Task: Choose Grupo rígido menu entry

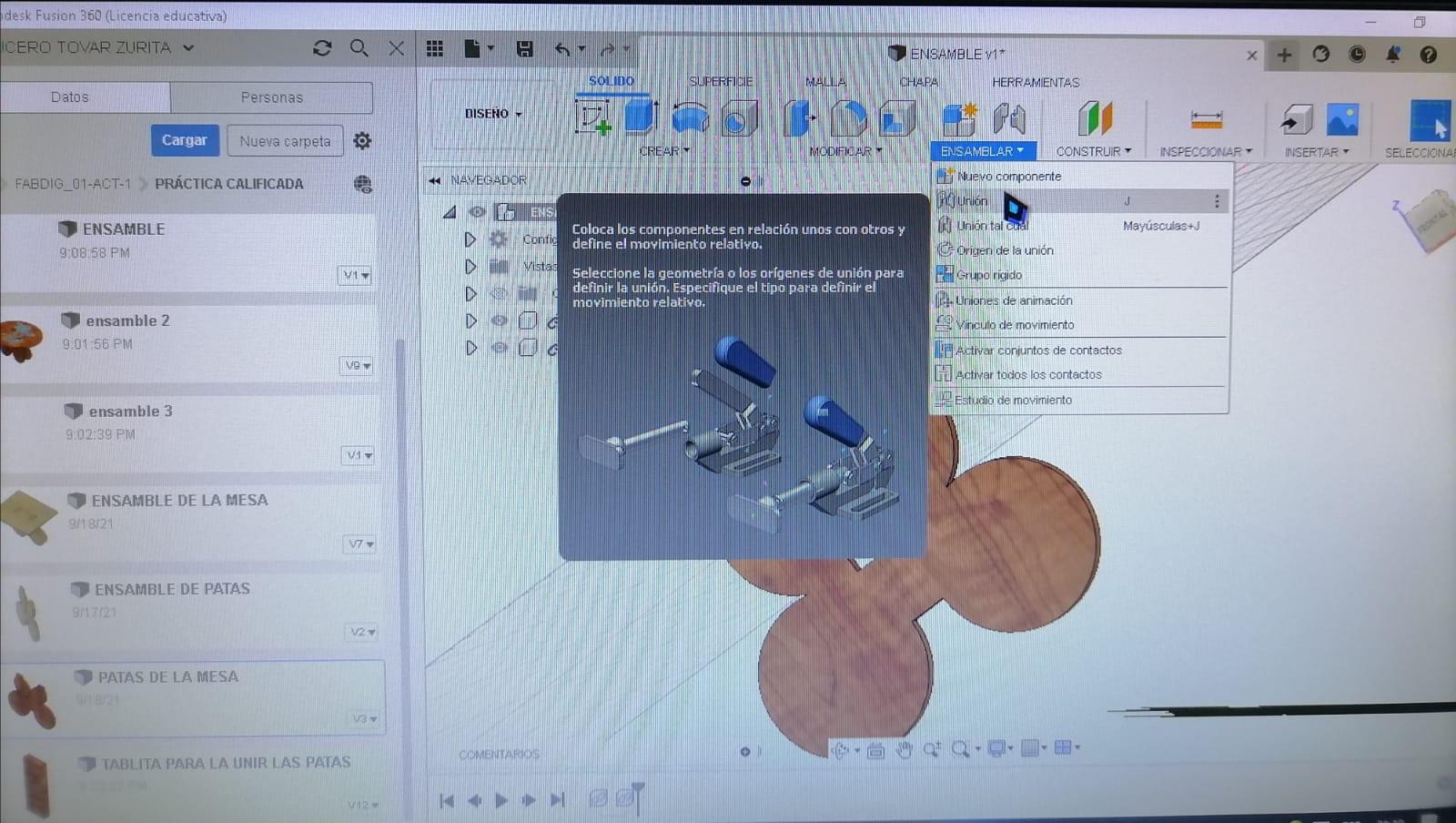Action: pyautogui.click(x=1080, y=274)
